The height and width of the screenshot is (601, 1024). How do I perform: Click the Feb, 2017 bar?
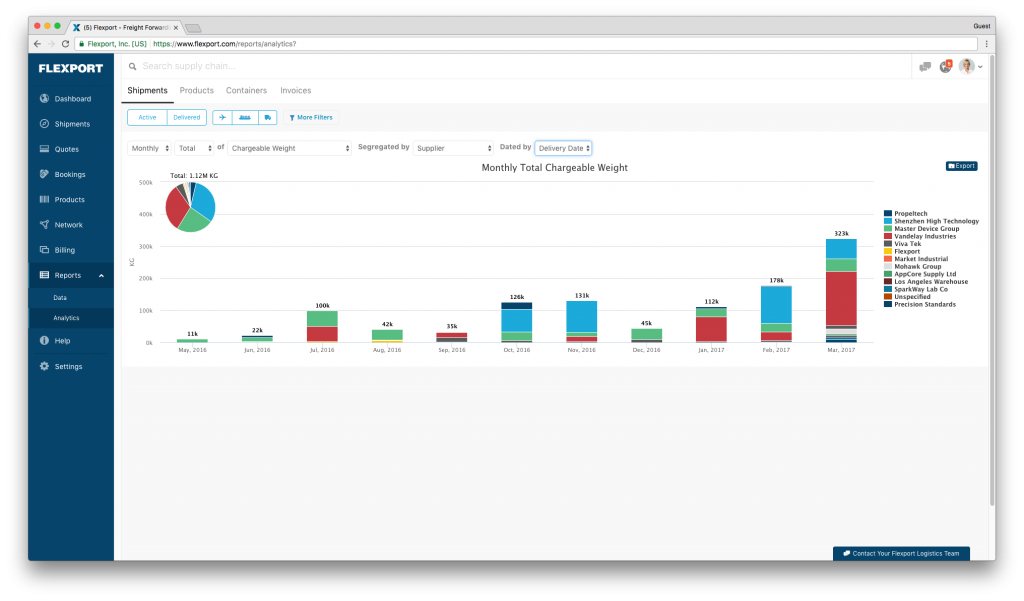pos(776,314)
